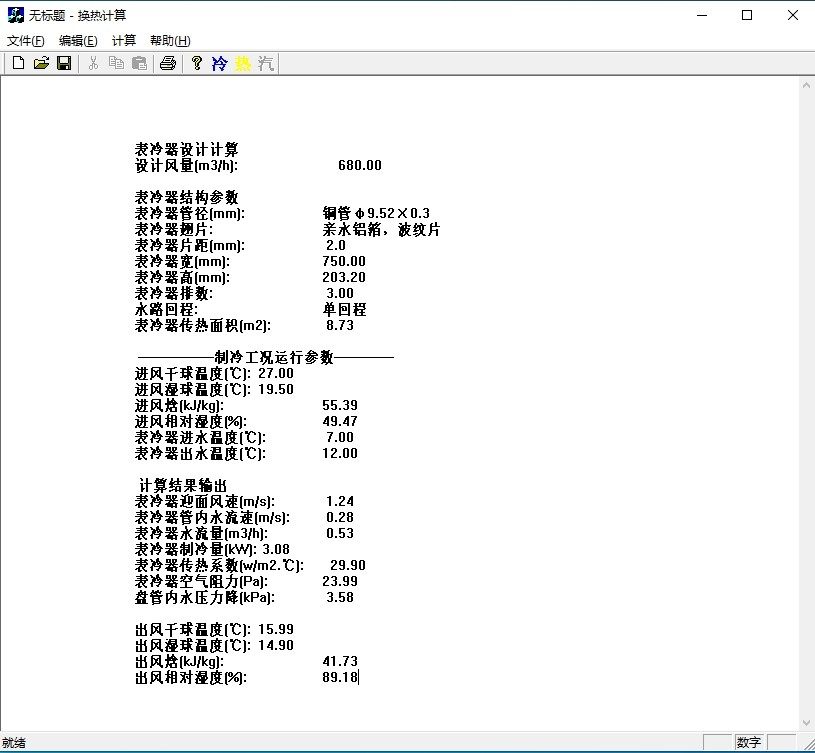815x753 pixels.
Task: Click the coil width value 750.00
Action: point(344,261)
